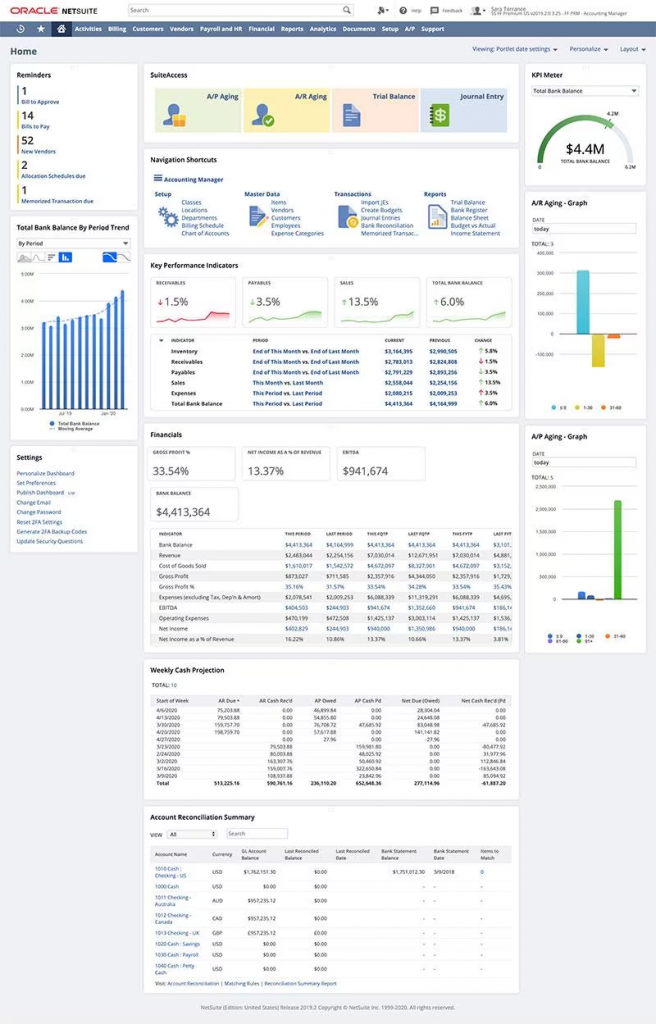Click the A/R Aging 1-30 legend dot
The image size is (656, 1024).
point(577,408)
